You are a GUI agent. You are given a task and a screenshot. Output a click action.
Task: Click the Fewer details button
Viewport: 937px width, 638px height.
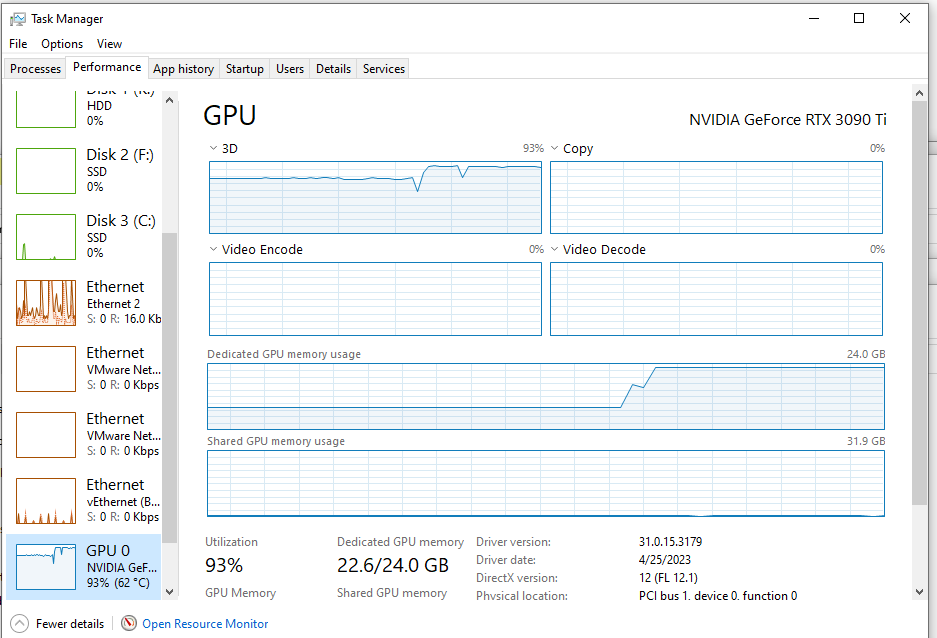(69, 623)
